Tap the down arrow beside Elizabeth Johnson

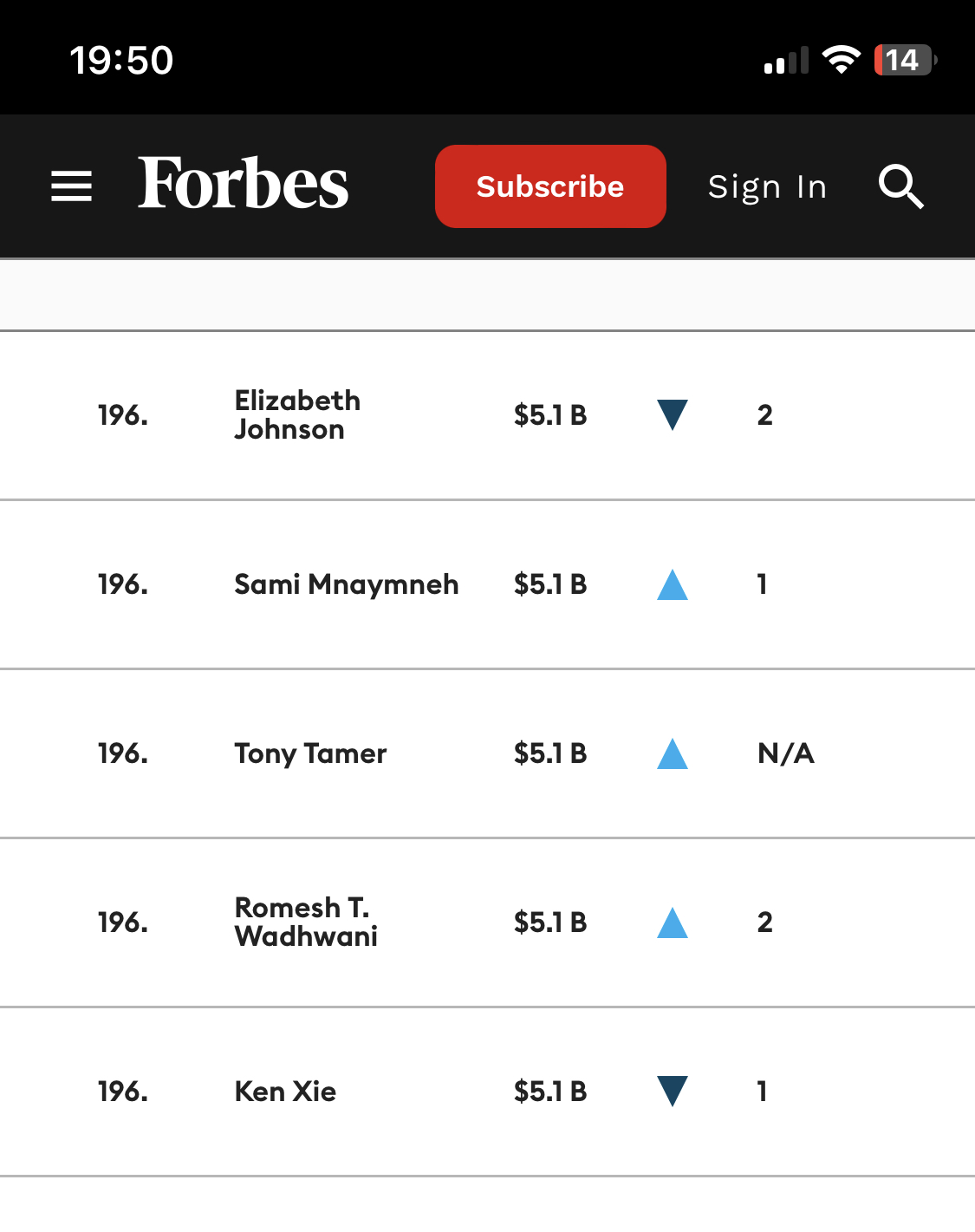673,414
